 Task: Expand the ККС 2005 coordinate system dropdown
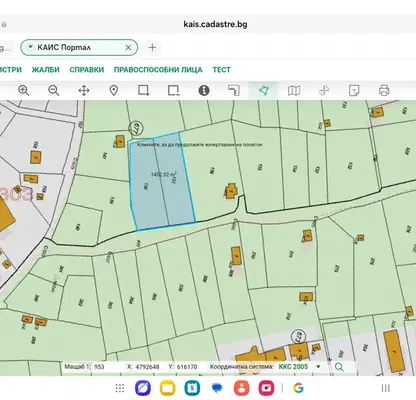318,367
